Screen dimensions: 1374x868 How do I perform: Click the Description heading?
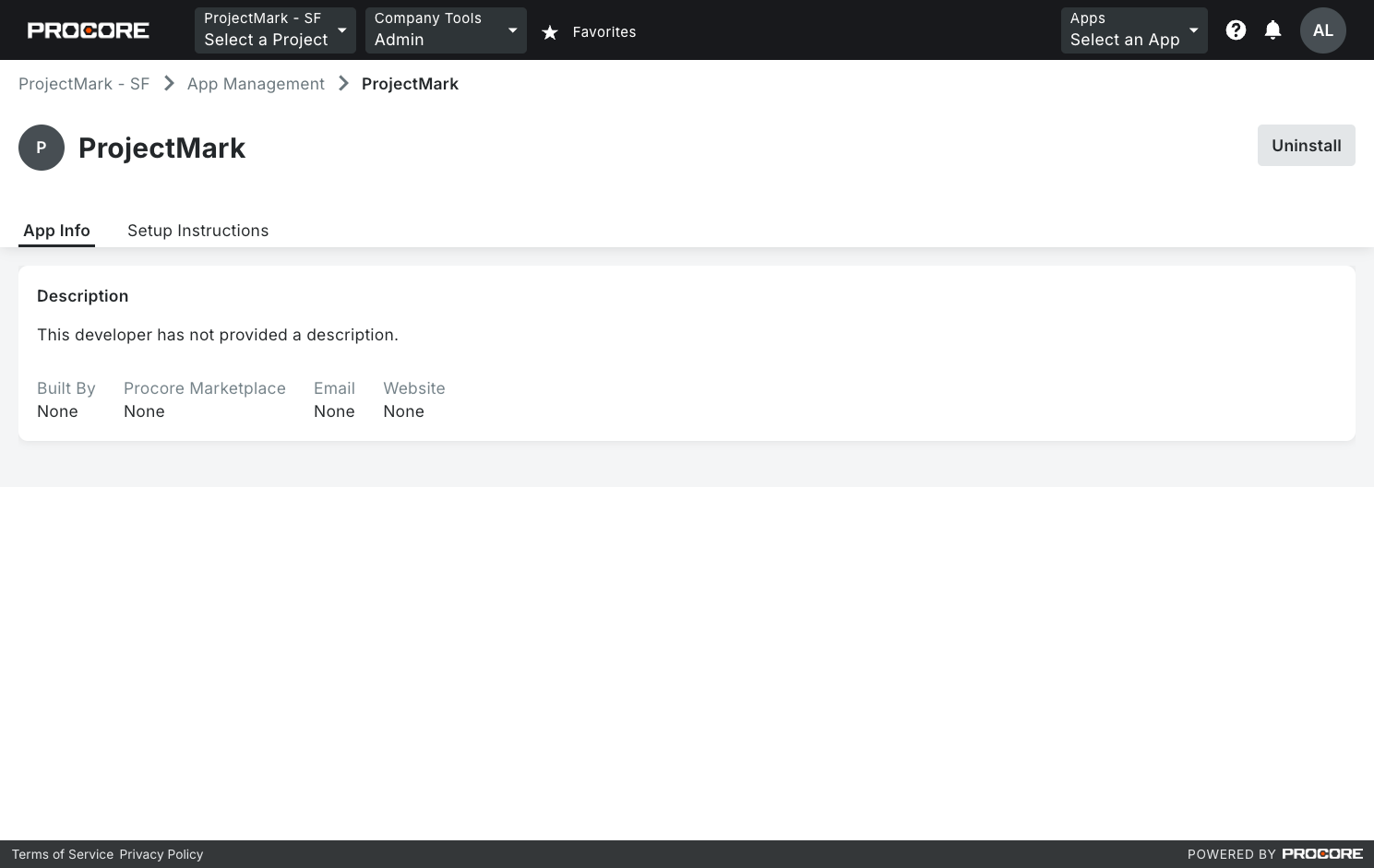[x=82, y=296]
